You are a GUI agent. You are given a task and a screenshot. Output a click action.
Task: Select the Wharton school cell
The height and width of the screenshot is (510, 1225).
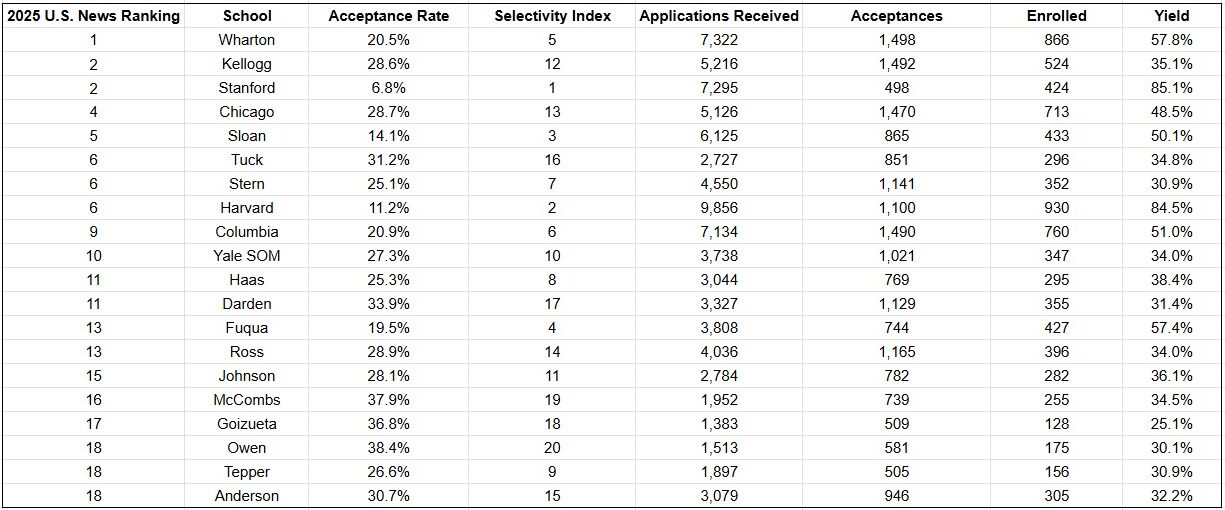point(247,40)
